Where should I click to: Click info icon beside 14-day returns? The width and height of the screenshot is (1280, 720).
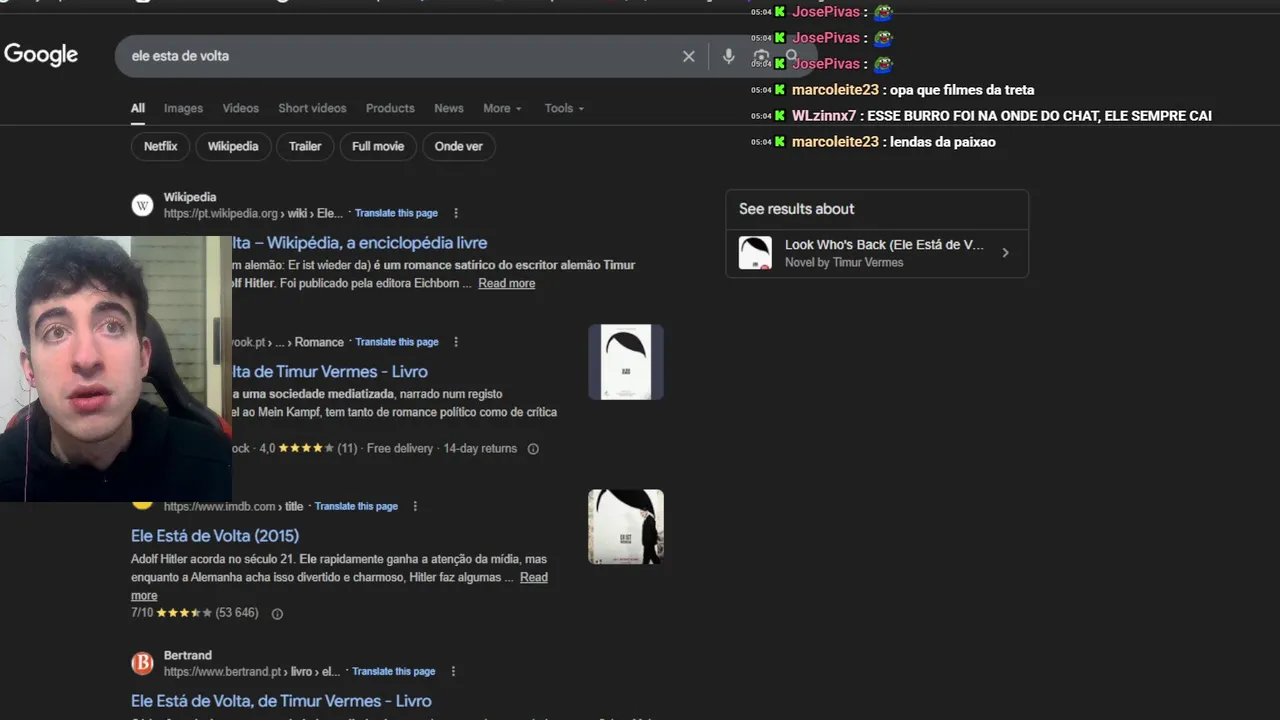(533, 449)
